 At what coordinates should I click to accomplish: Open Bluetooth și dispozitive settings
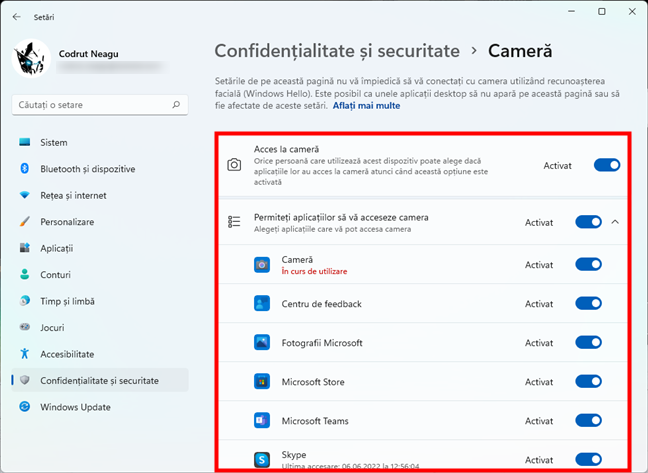pos(100,169)
